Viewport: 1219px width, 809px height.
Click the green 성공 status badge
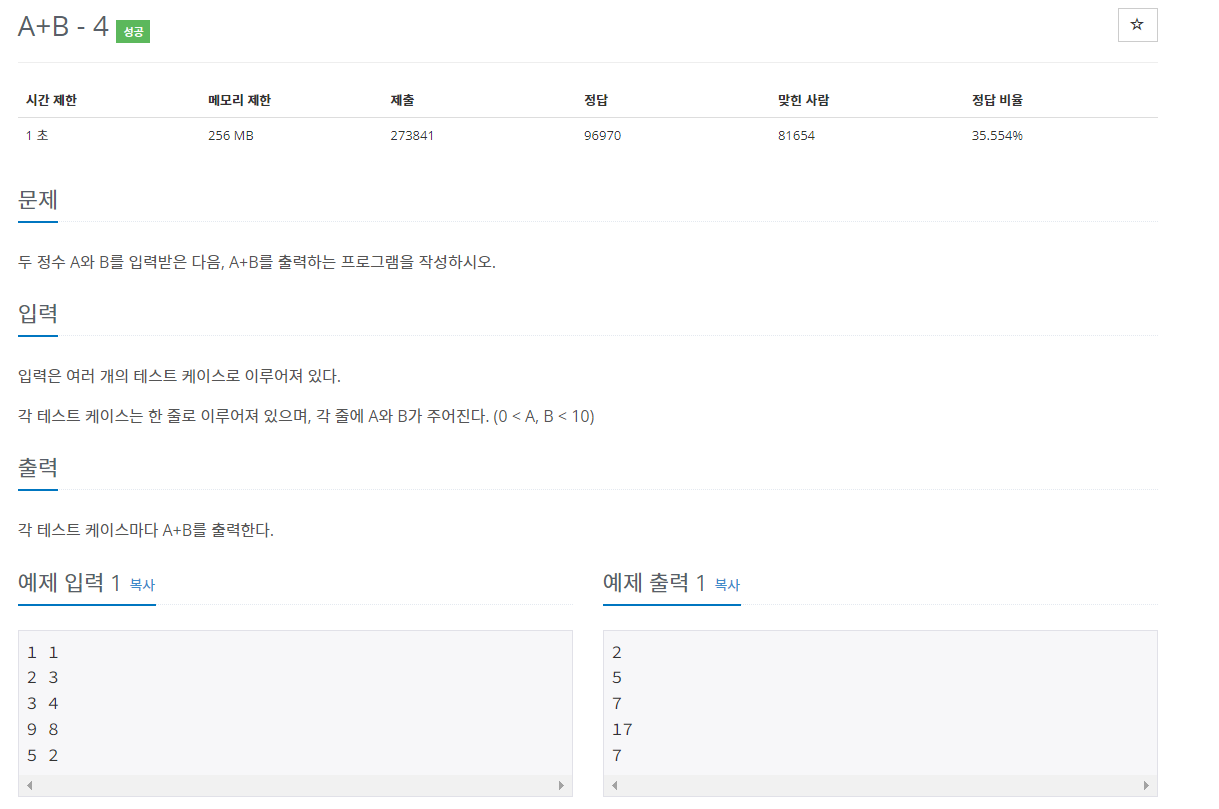coord(133,31)
